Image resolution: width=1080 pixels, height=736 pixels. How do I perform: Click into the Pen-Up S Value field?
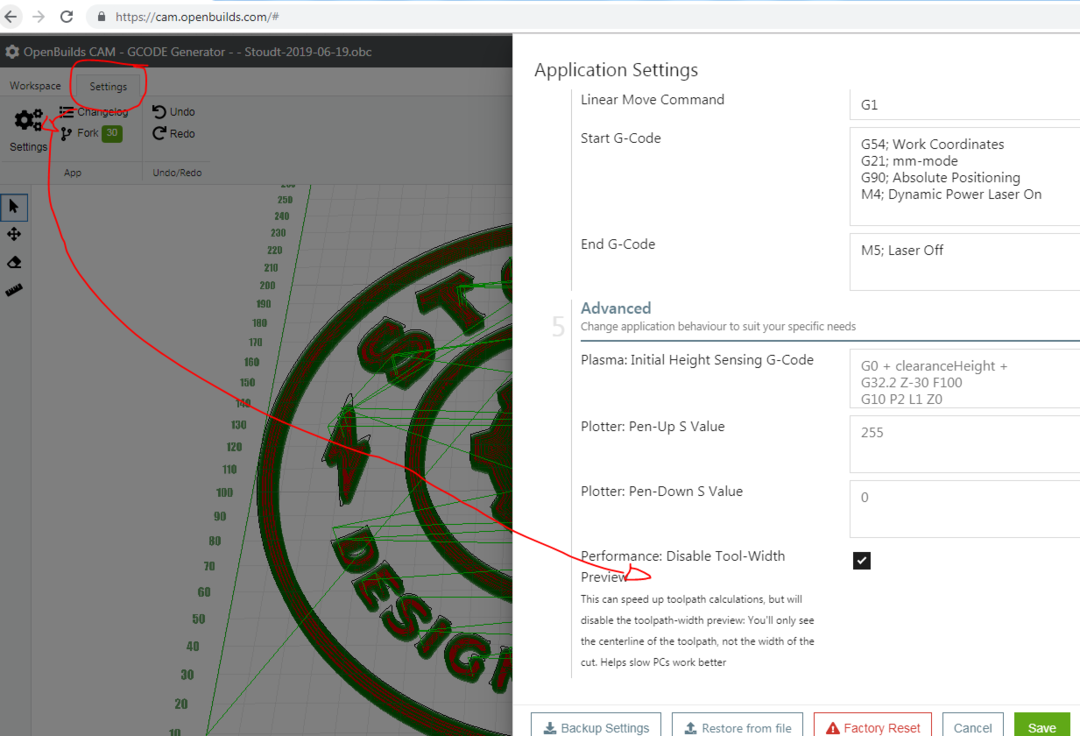[964, 445]
